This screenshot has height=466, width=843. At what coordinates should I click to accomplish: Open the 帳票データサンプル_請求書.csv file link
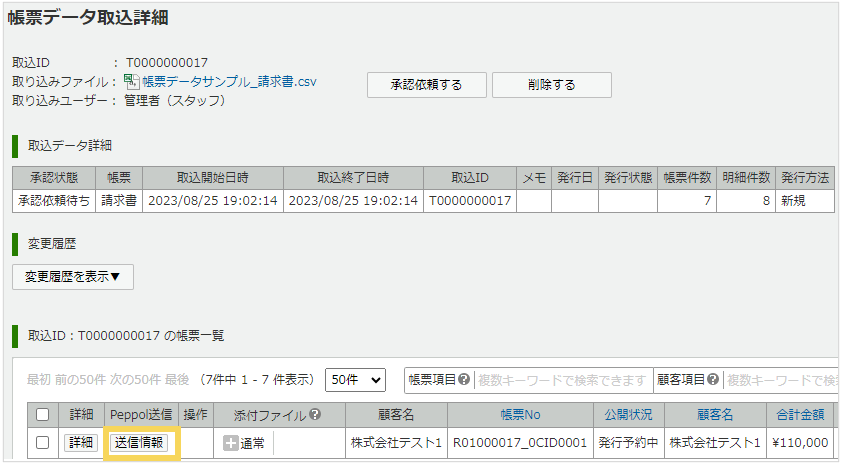(230, 82)
